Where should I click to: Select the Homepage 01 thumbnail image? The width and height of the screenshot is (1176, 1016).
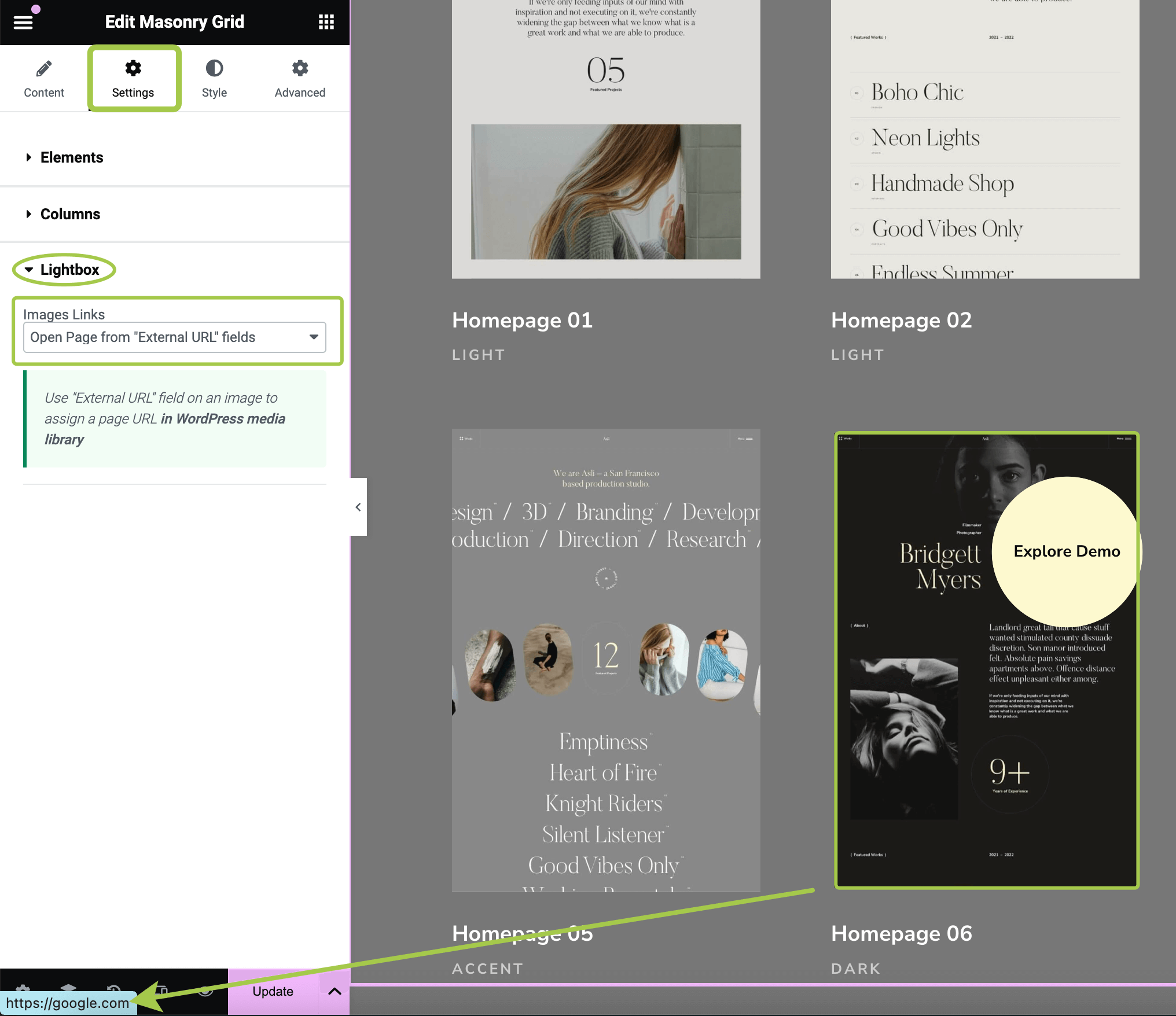pyautogui.click(x=605, y=139)
